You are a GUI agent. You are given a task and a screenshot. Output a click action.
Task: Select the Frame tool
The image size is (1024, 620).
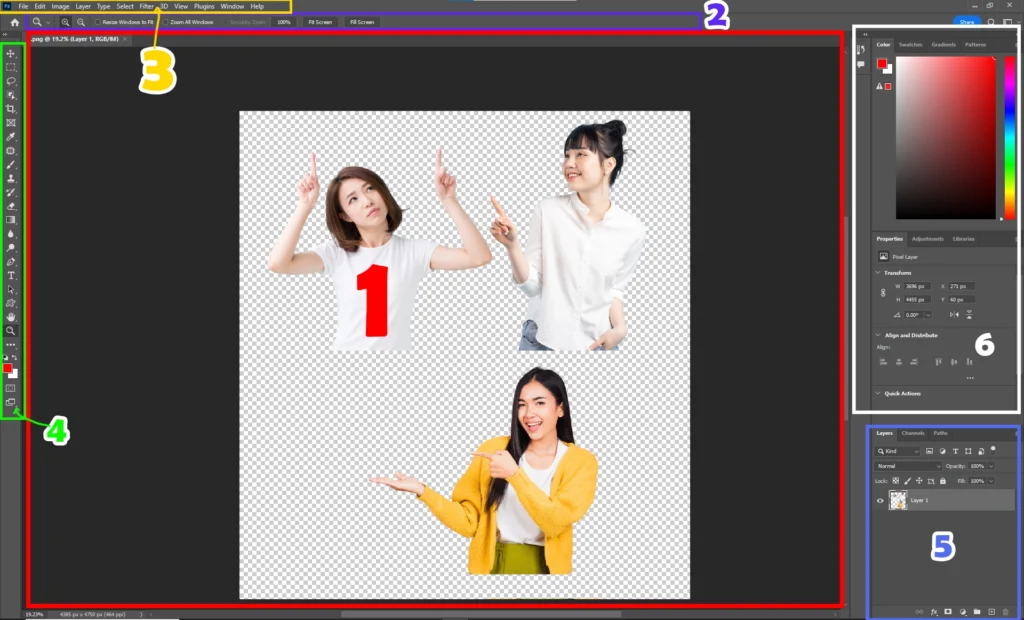pyautogui.click(x=10, y=123)
